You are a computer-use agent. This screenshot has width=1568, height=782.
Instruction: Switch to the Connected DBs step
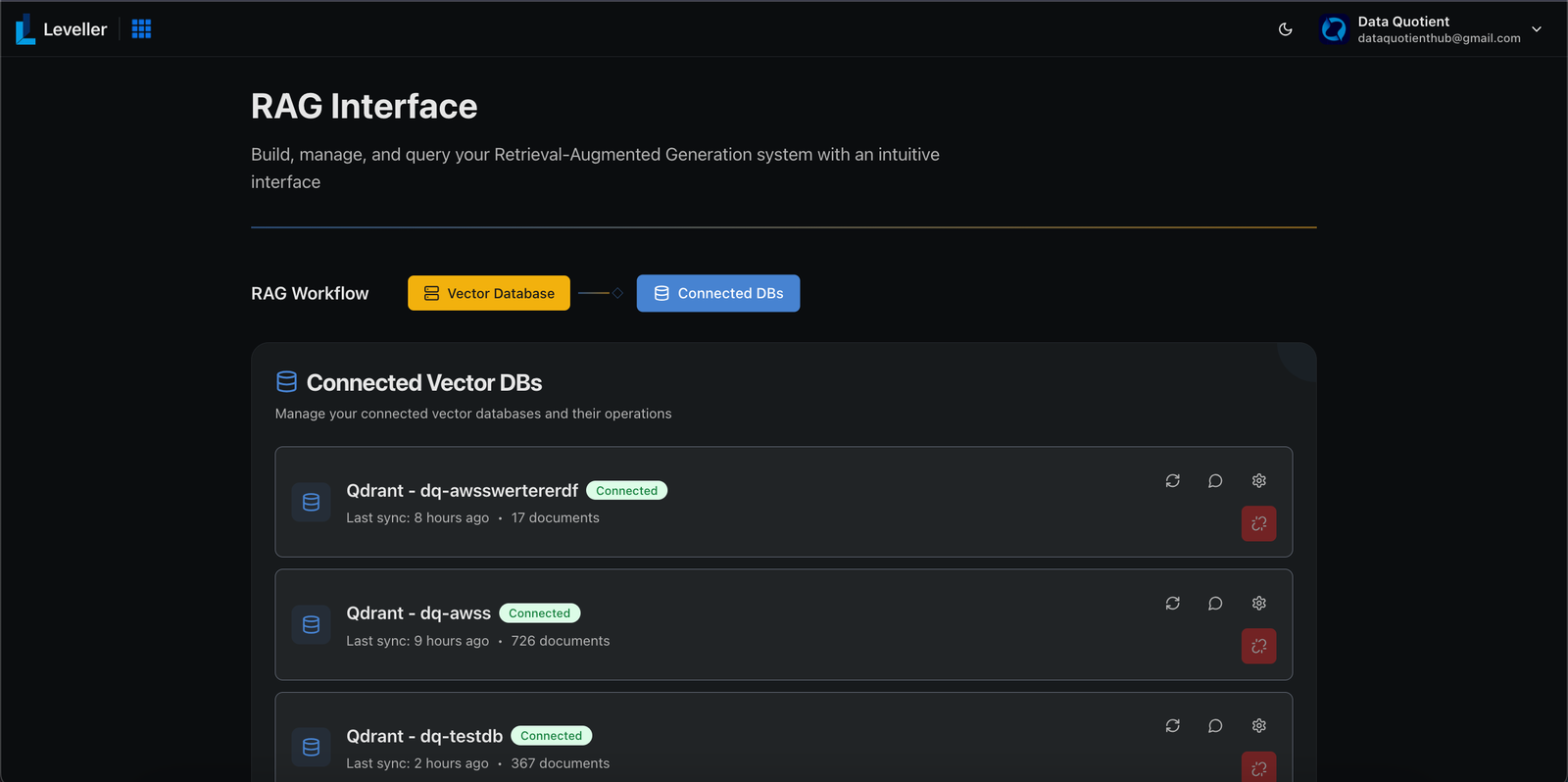718,293
